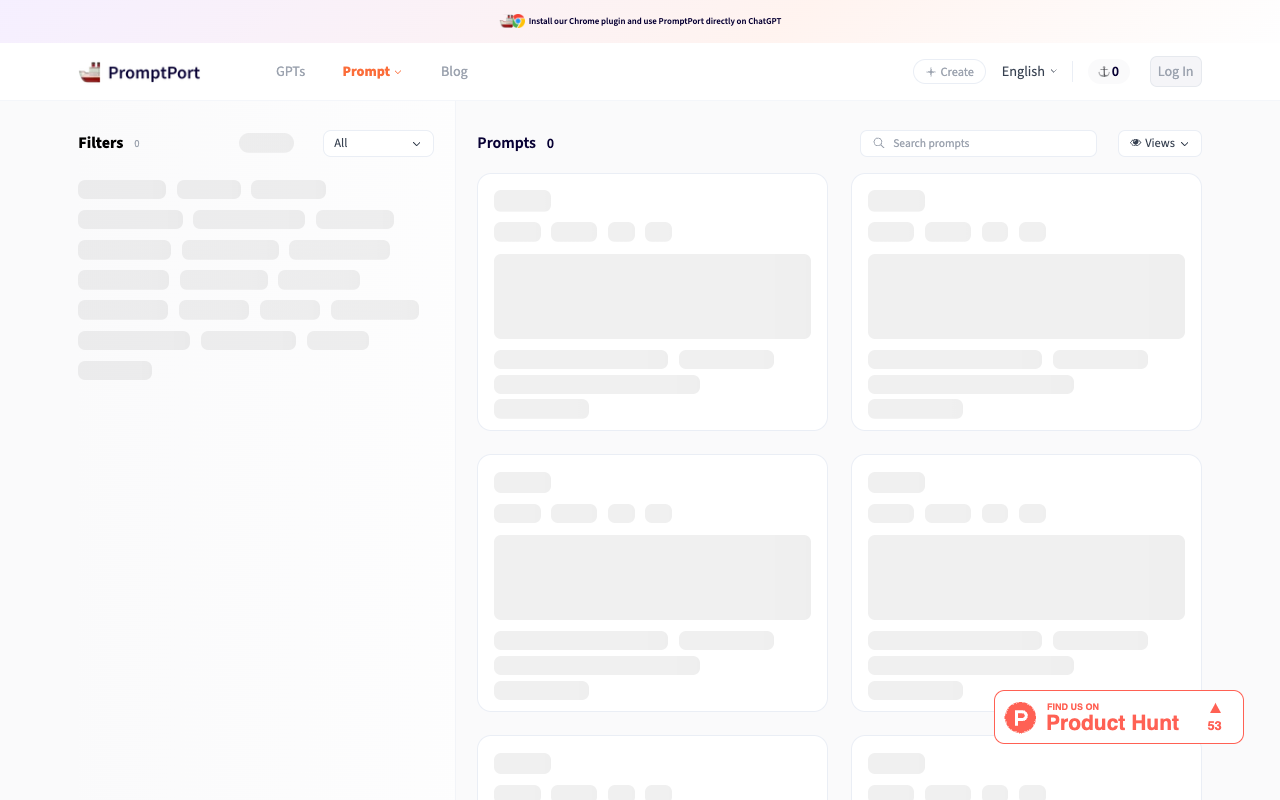This screenshot has width=1280, height=800.
Task: Focus the Search prompts input field
Action: (978, 143)
